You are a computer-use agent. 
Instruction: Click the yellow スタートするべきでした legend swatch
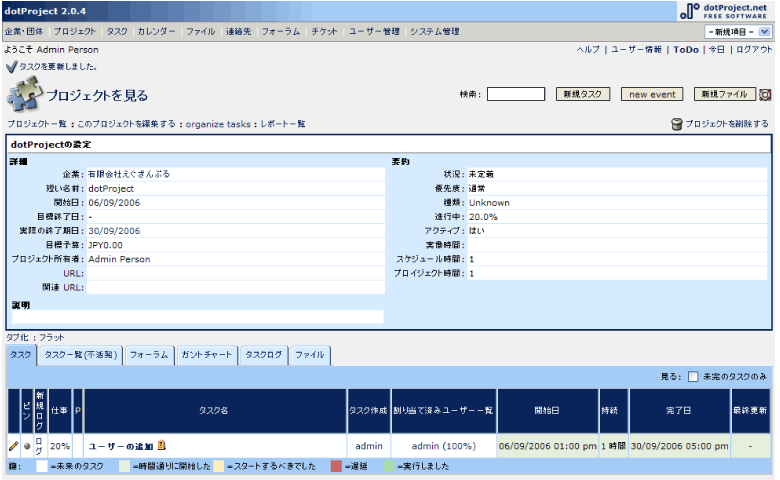coord(218,466)
